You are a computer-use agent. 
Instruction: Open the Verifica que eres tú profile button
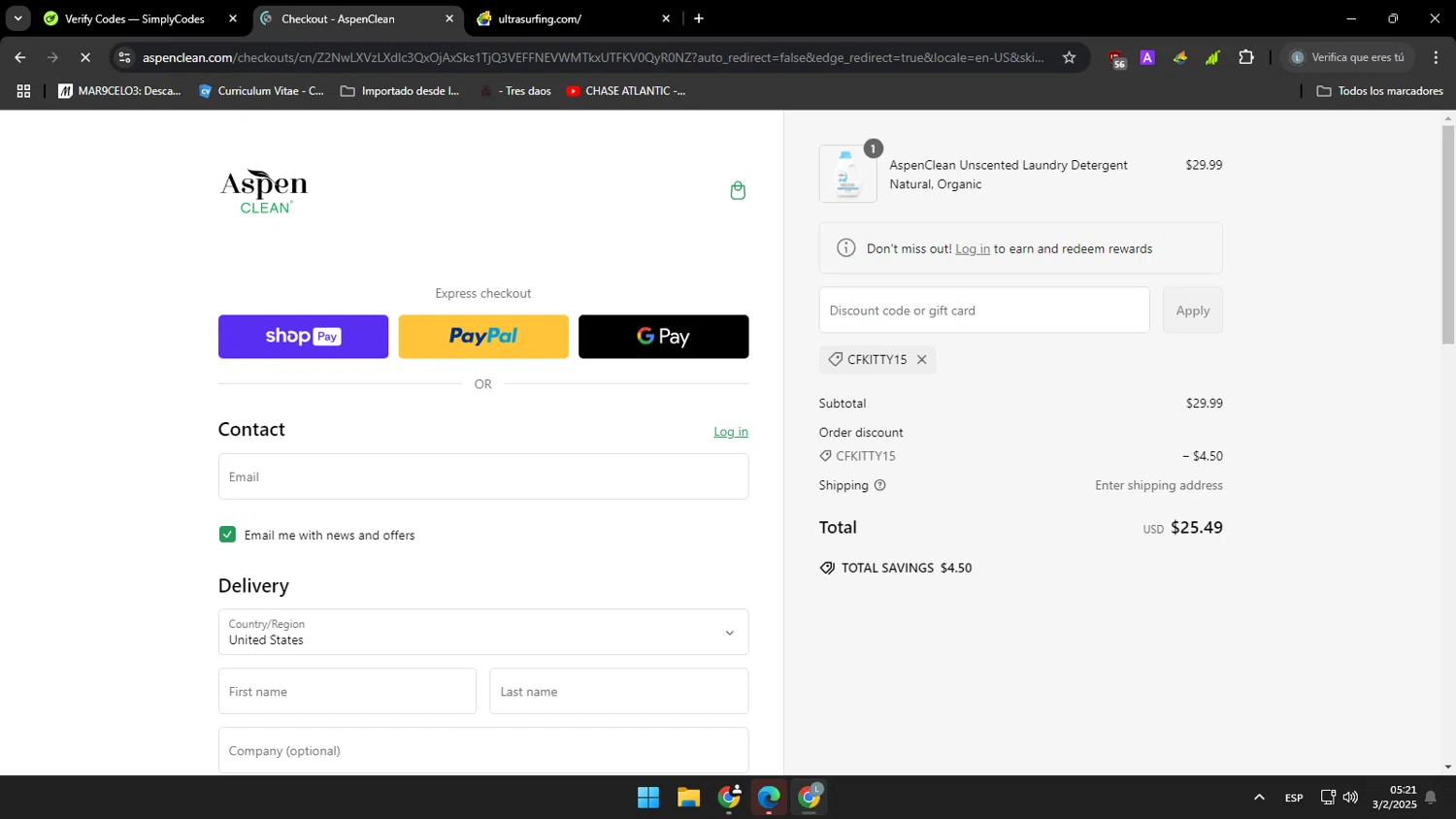pos(1348,57)
